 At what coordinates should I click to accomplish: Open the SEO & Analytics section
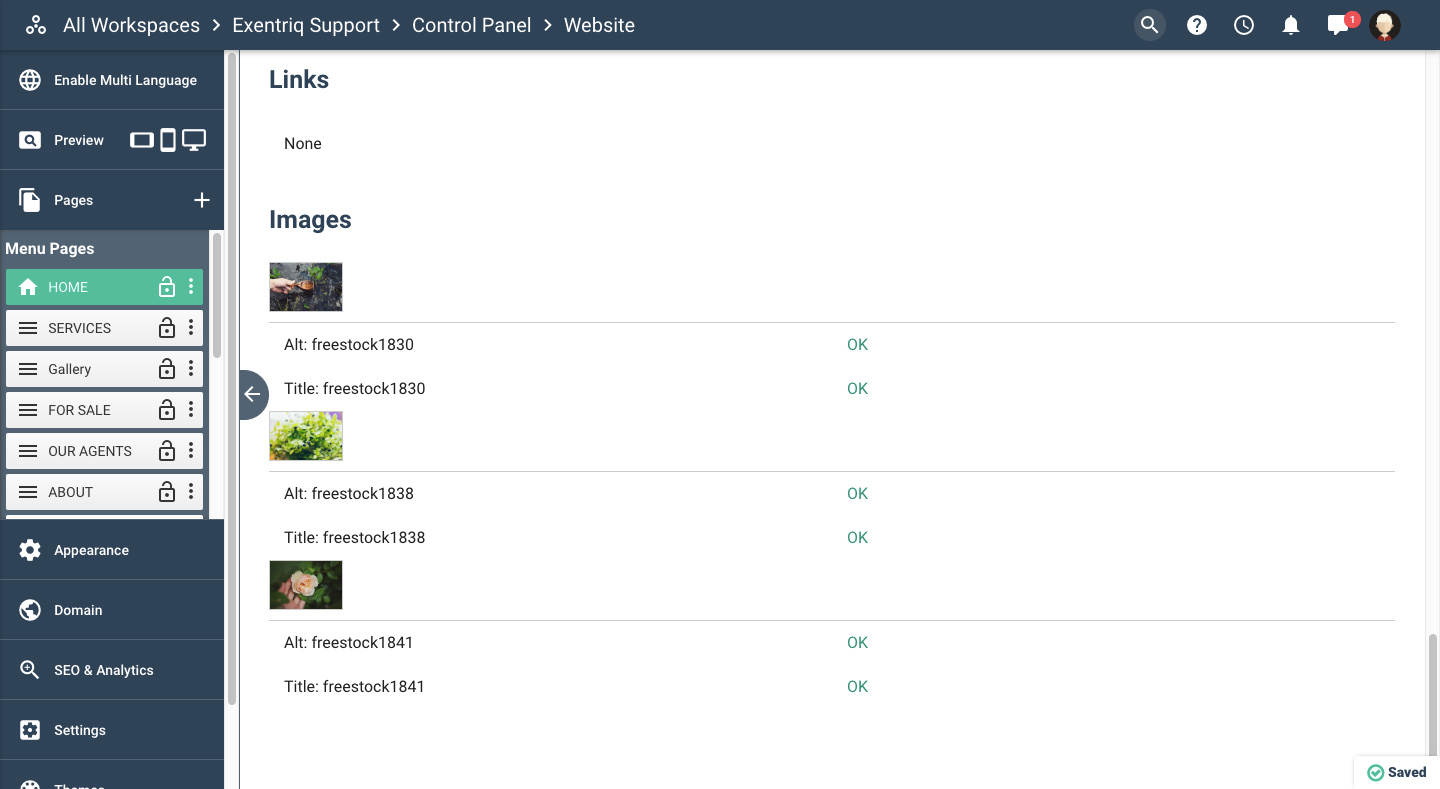tap(104, 670)
